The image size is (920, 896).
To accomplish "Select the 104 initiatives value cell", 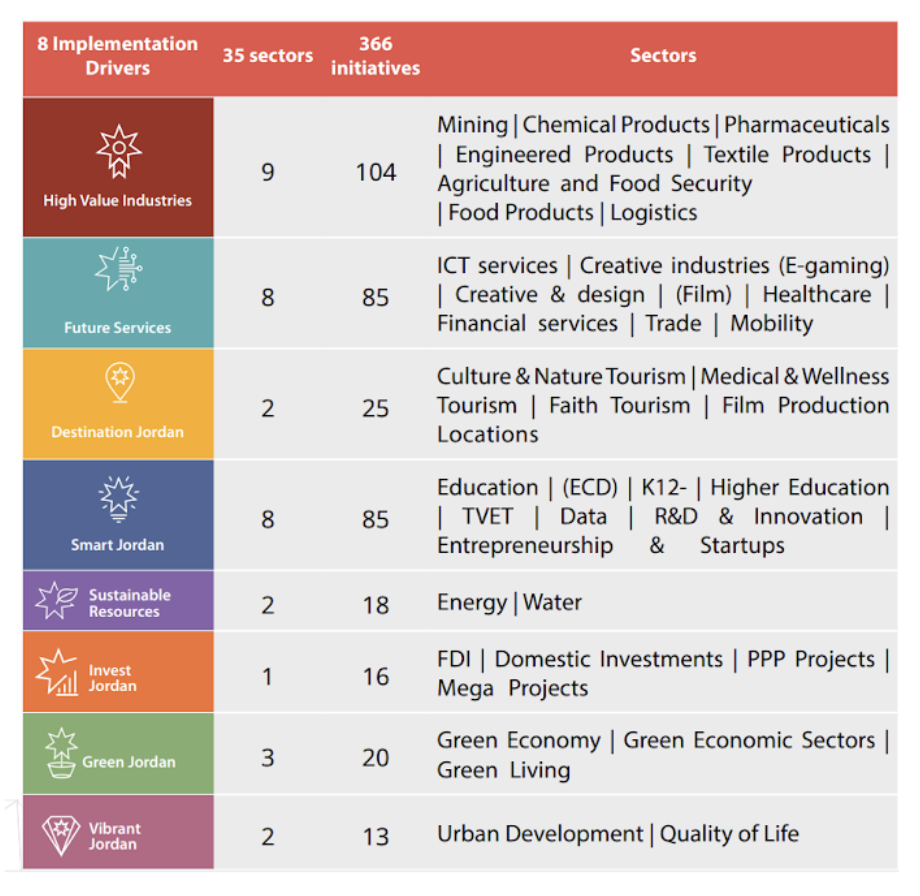I will [x=376, y=173].
